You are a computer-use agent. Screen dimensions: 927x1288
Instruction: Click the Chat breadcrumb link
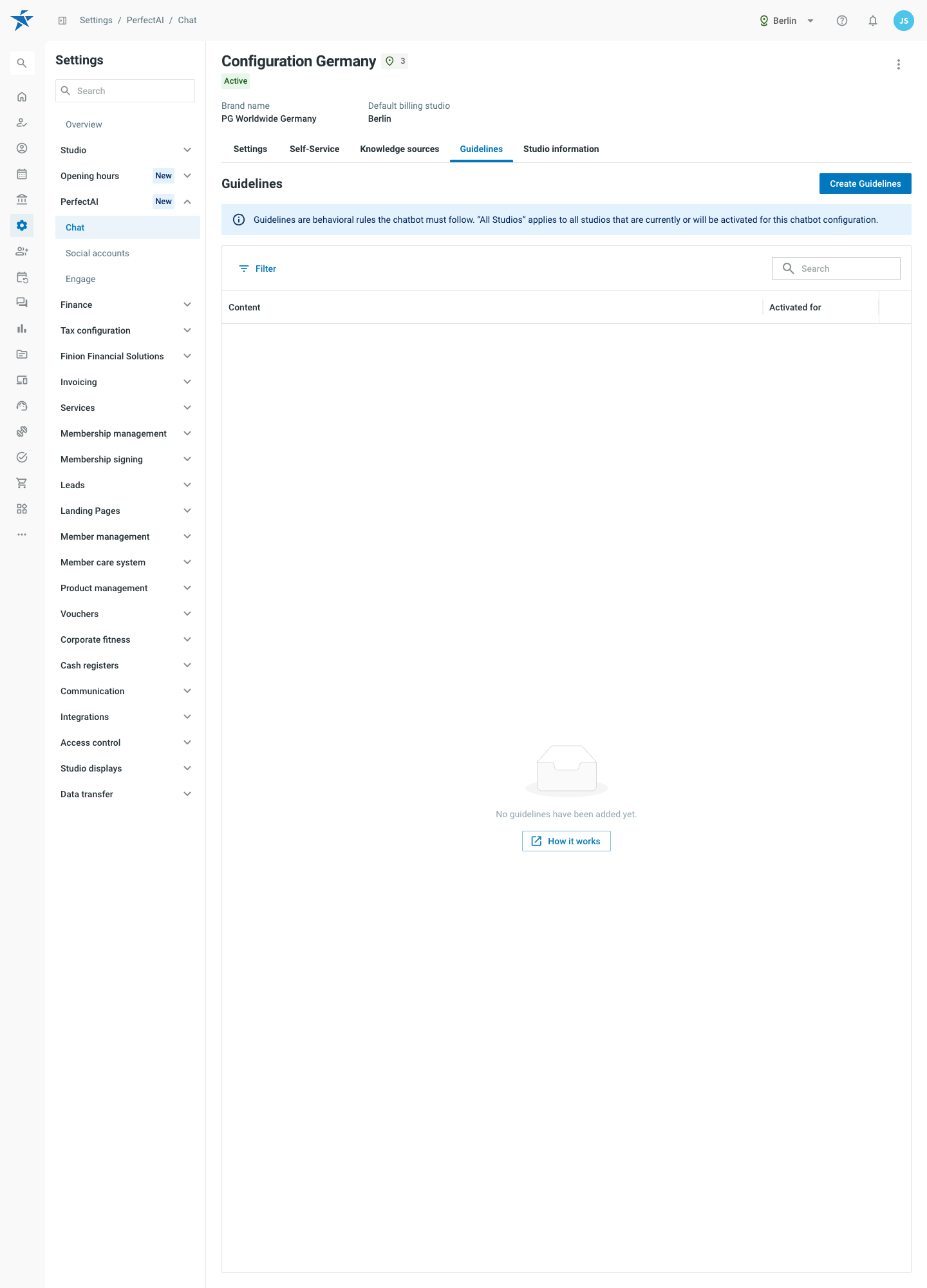[187, 21]
